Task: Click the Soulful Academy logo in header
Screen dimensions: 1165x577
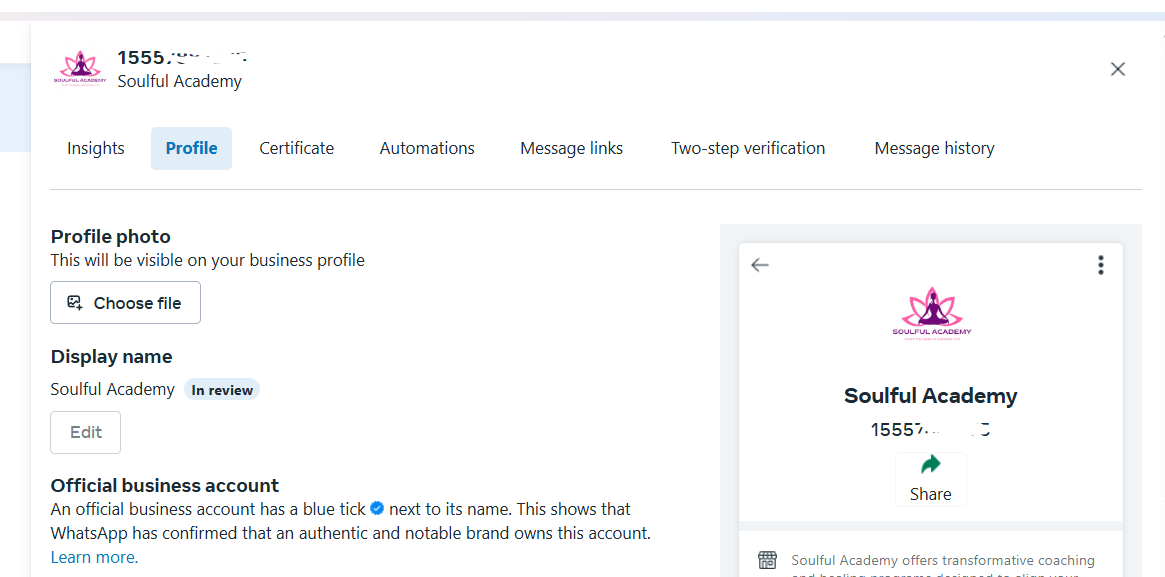Action: (79, 73)
